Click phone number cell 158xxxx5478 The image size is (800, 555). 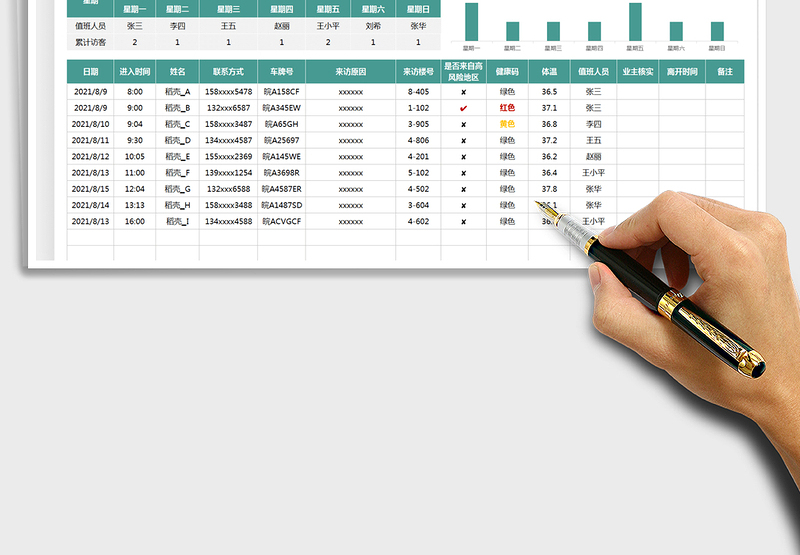[x=228, y=92]
